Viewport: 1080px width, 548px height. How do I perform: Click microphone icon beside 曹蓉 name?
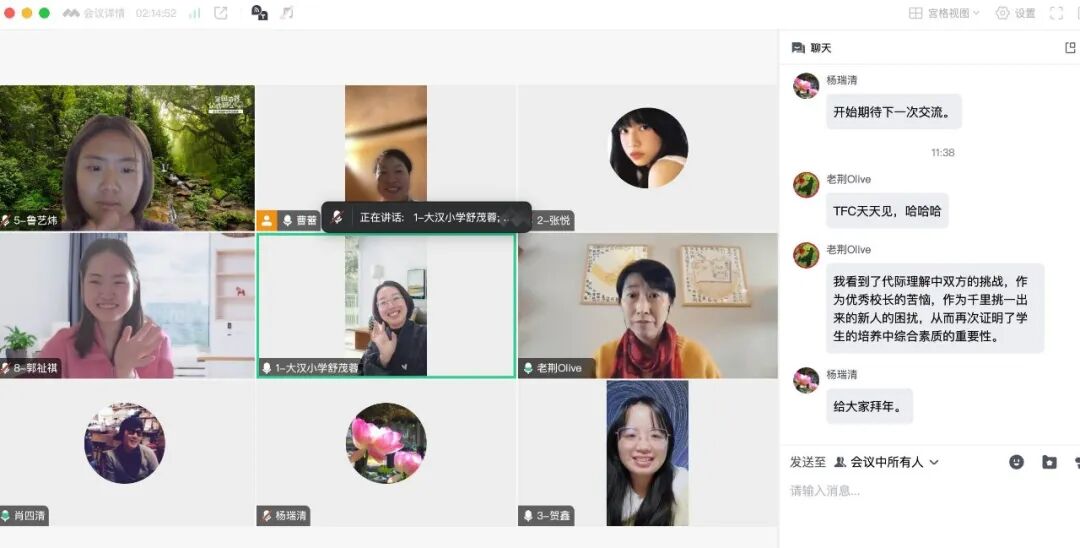click(x=288, y=220)
